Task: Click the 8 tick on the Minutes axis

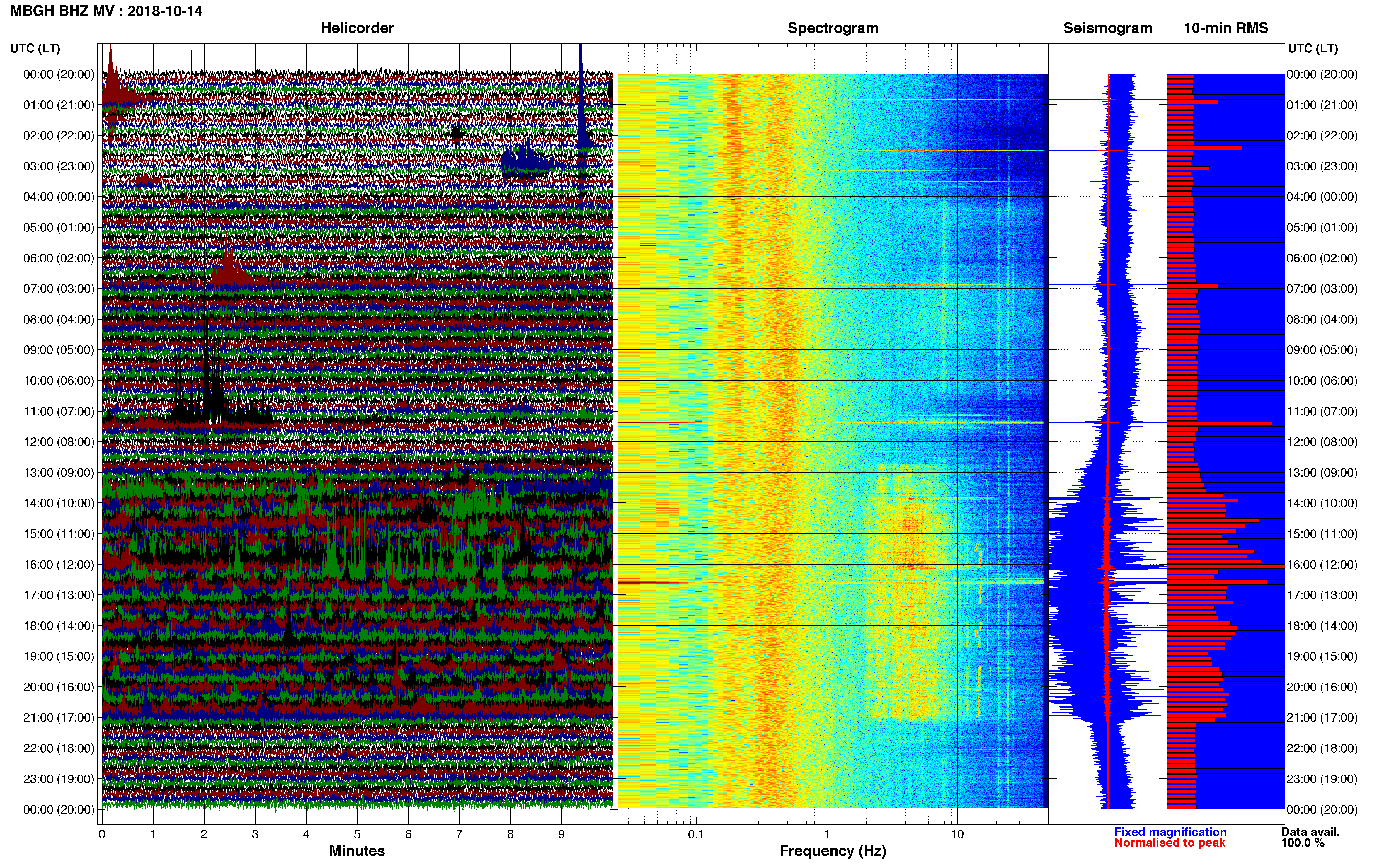Action: click(510, 835)
